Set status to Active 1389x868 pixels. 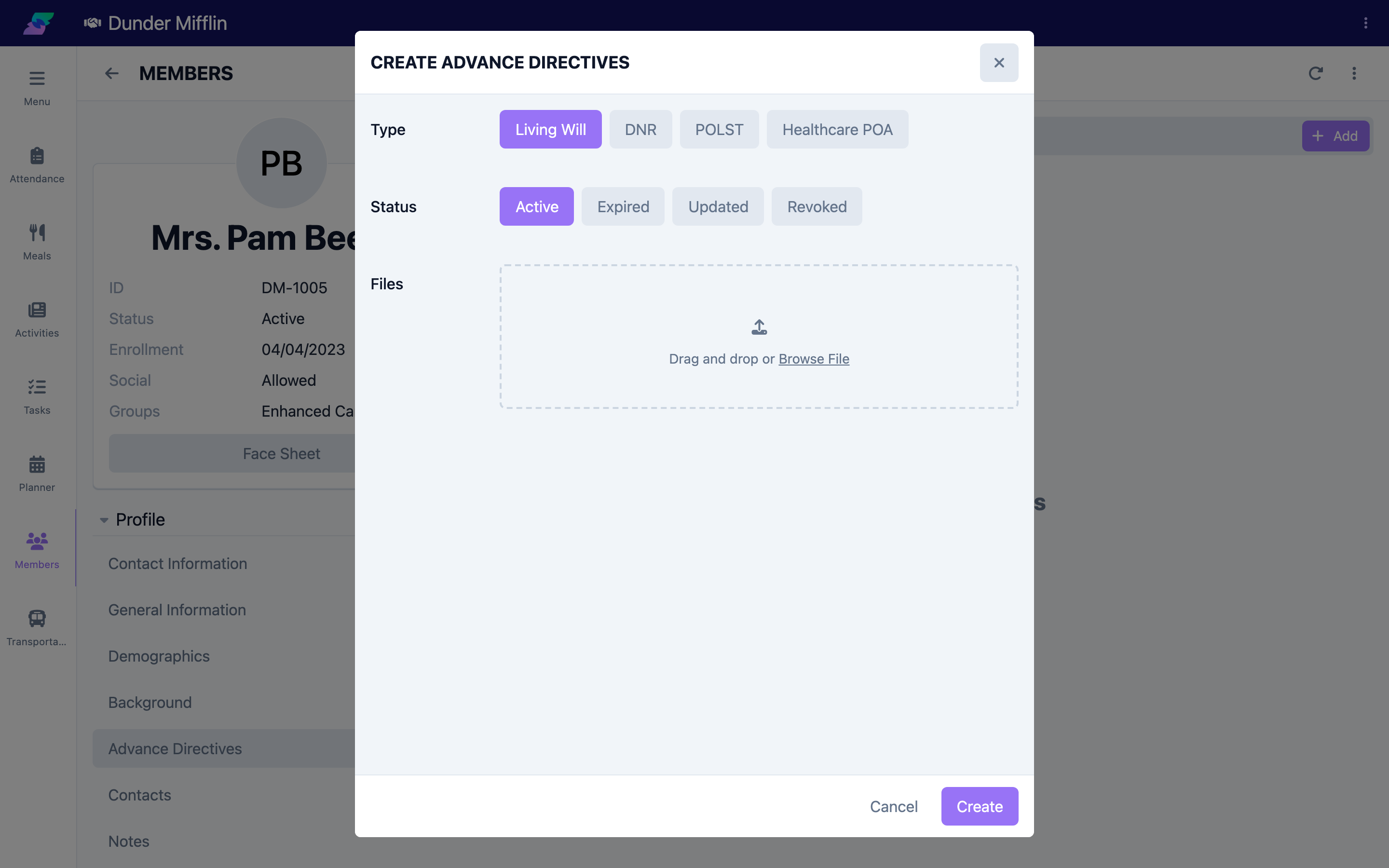coord(537,207)
